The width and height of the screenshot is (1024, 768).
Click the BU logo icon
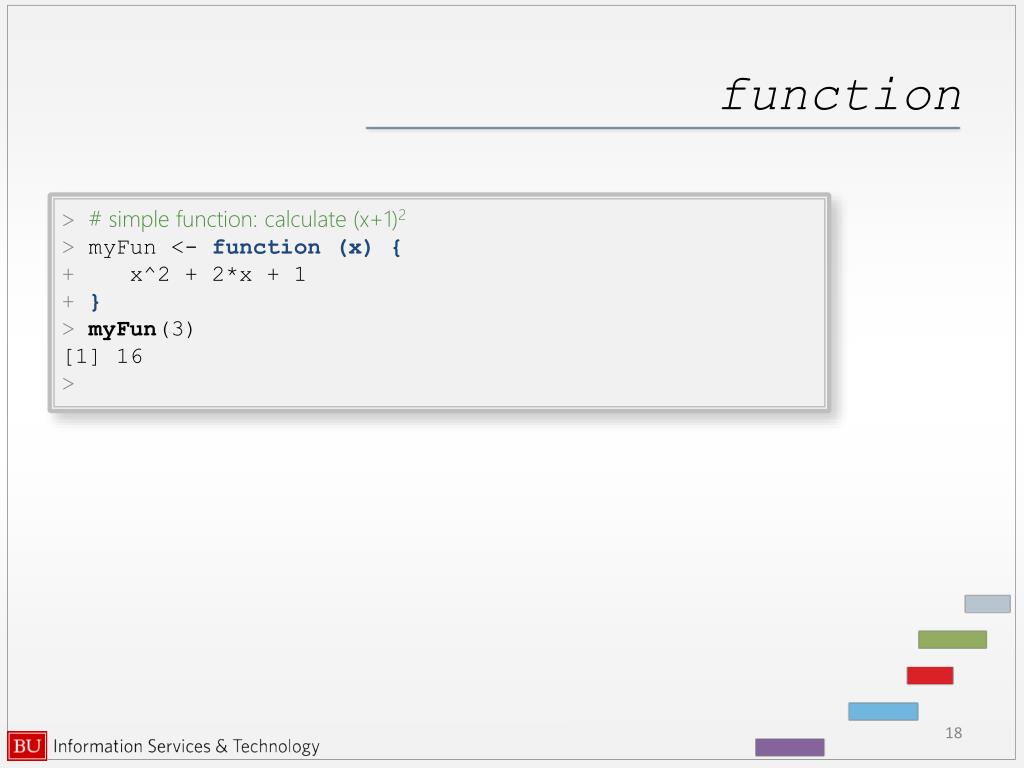27,746
